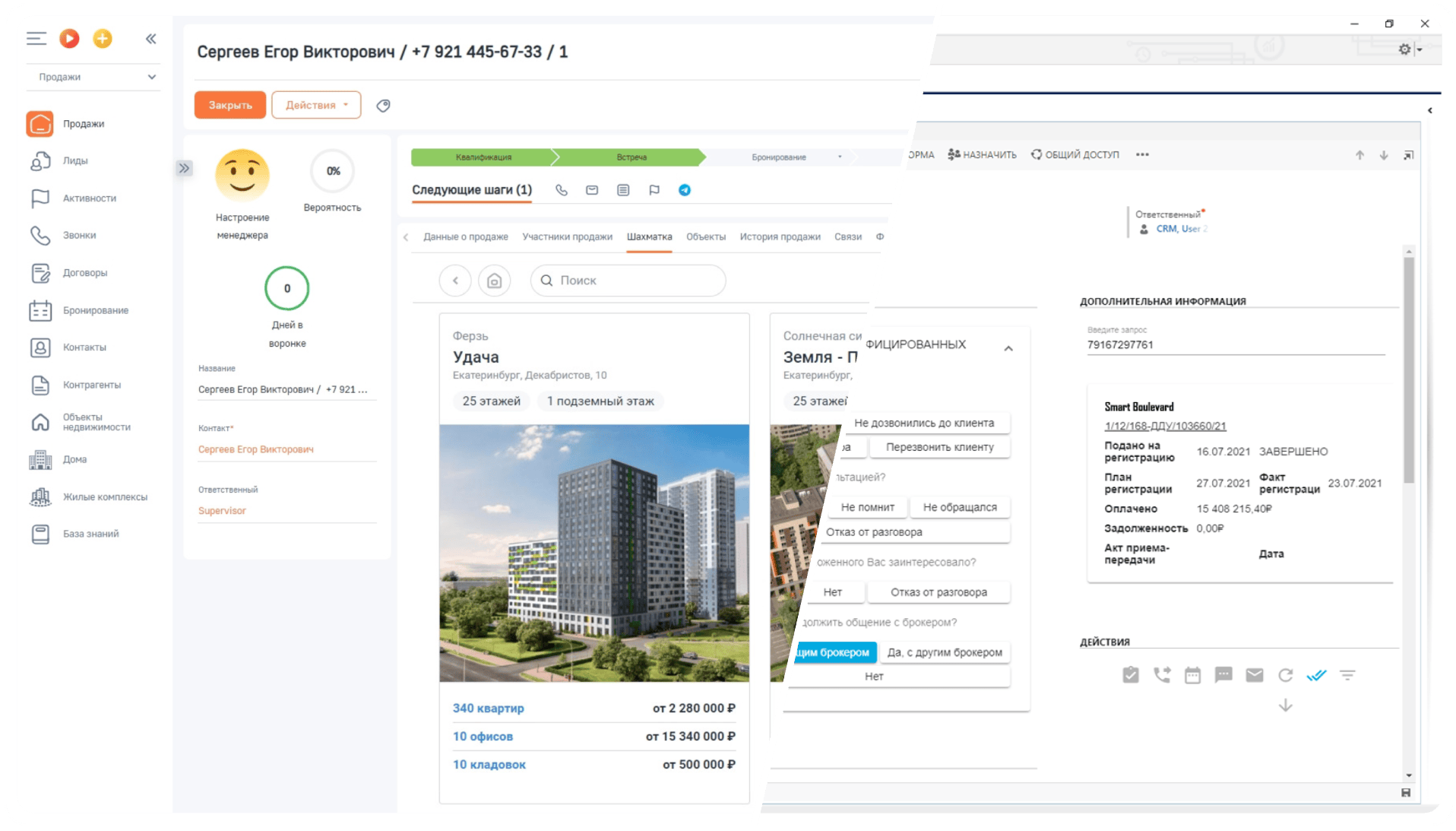Open Лиды in sidebar

[75, 160]
